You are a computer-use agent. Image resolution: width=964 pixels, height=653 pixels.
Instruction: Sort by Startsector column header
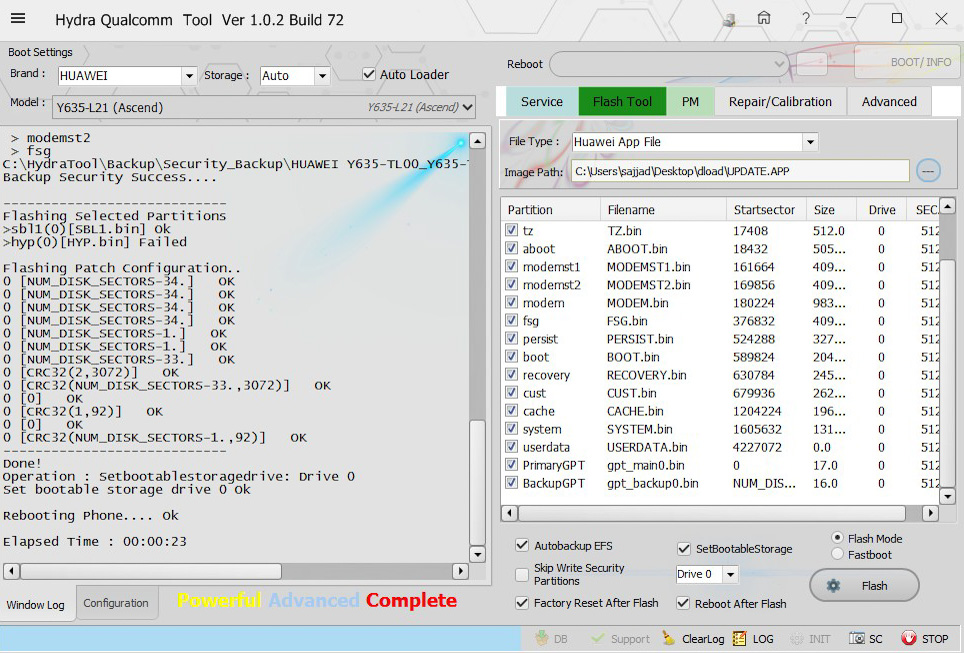(x=765, y=210)
